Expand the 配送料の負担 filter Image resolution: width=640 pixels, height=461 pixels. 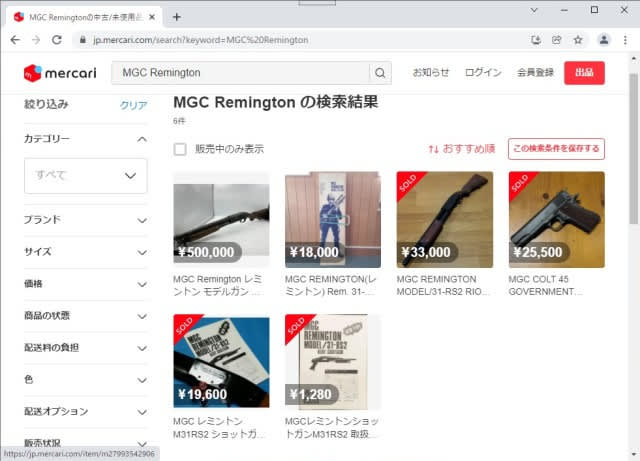85,348
